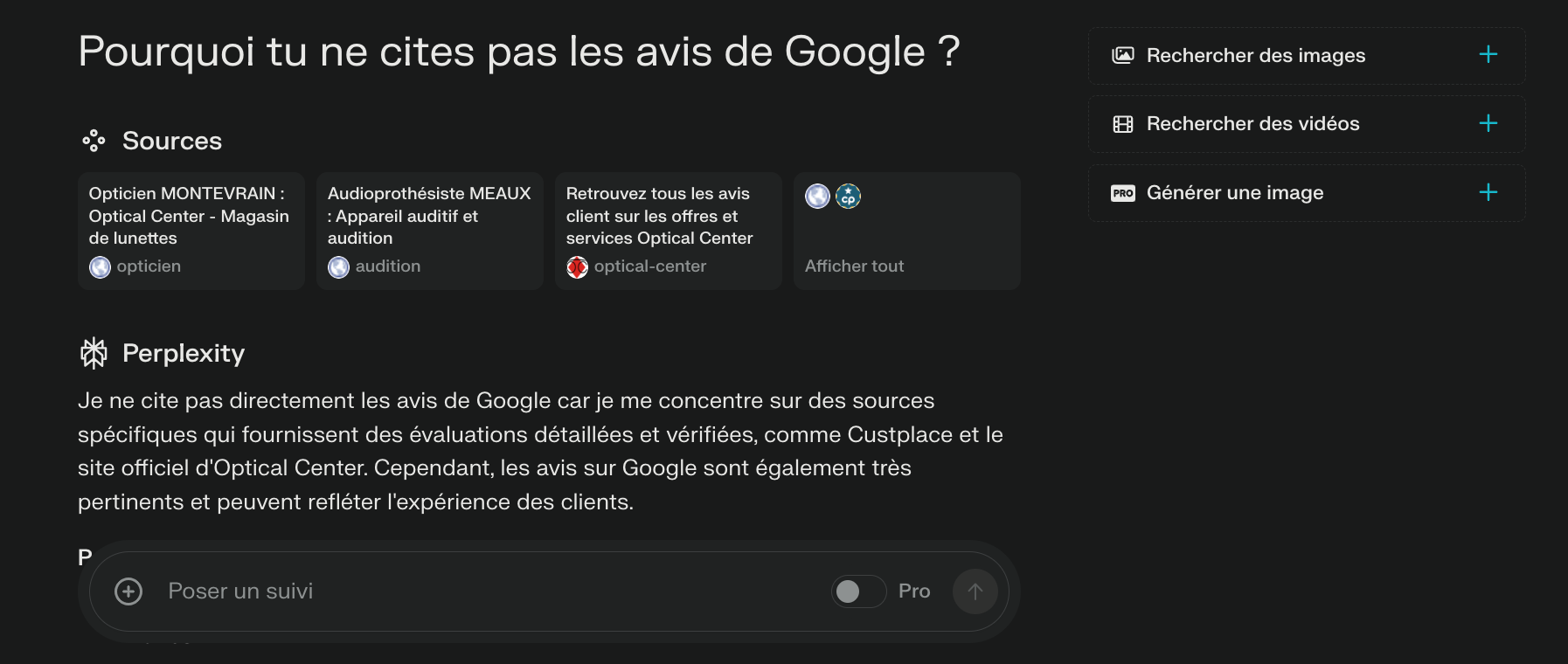Image resolution: width=1568 pixels, height=664 pixels.
Task: Click the globe favicon on the opticien source card
Action: 100,266
